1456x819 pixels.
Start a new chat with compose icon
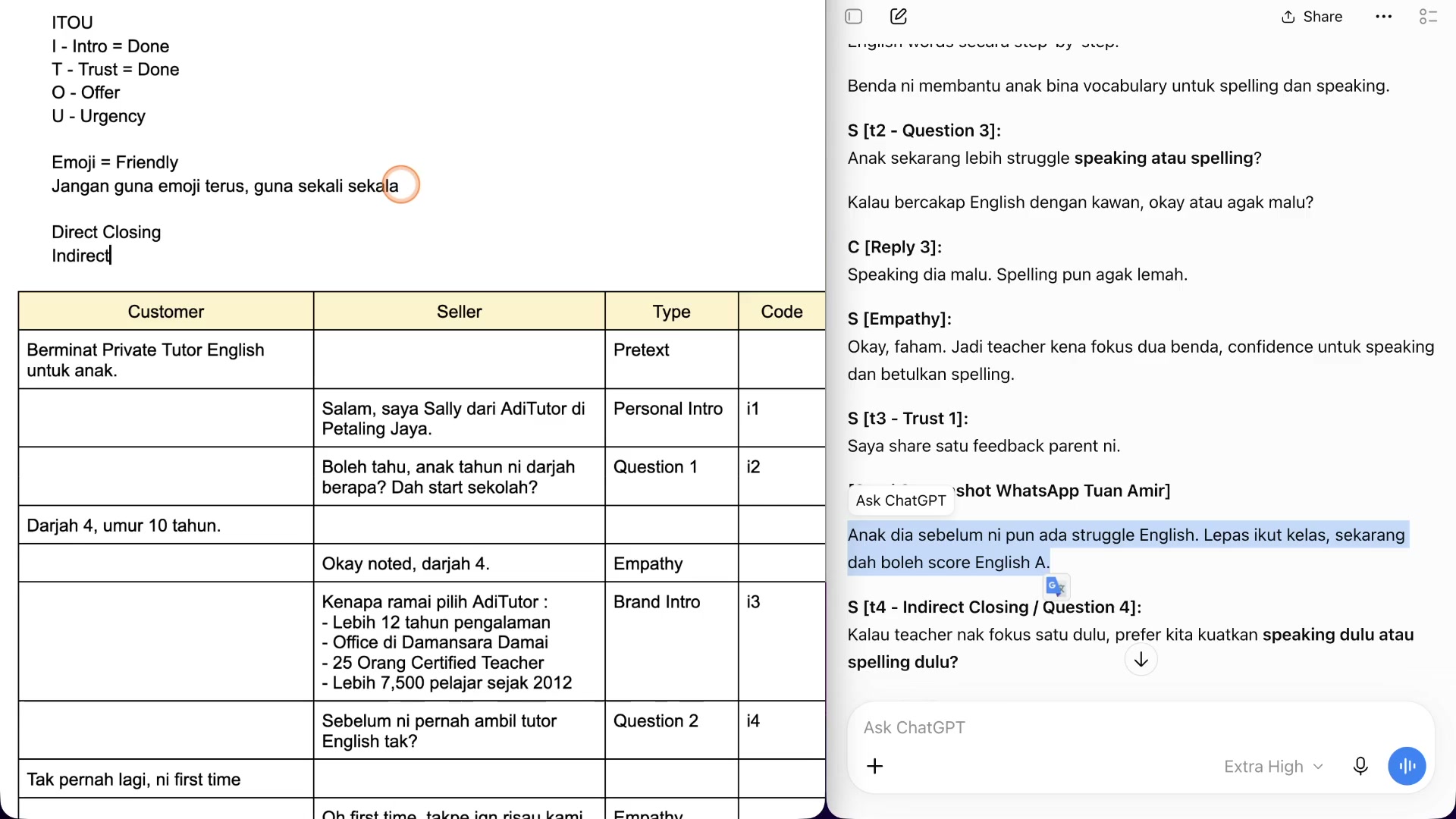coord(899,17)
